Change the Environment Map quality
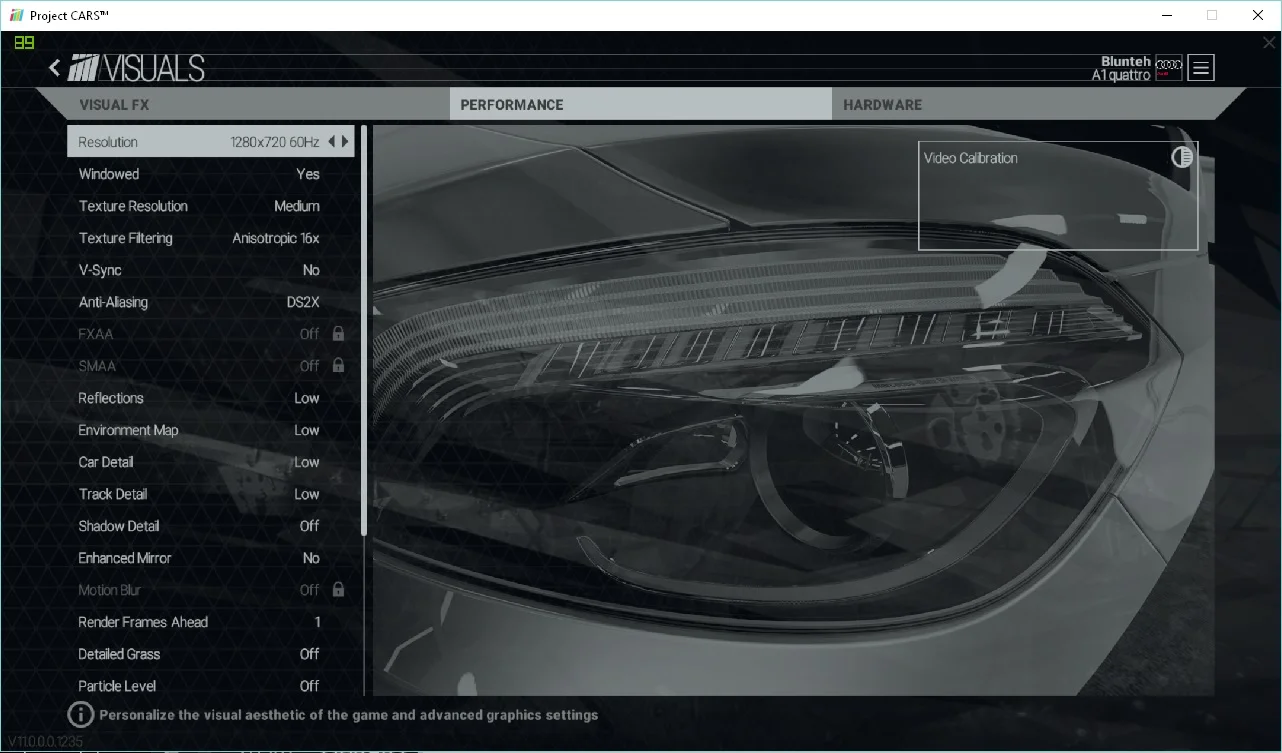 211,430
